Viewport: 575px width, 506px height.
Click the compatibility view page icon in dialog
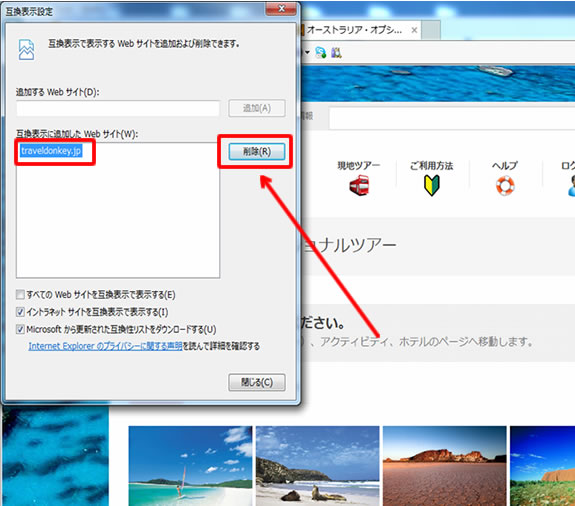pos(26,50)
